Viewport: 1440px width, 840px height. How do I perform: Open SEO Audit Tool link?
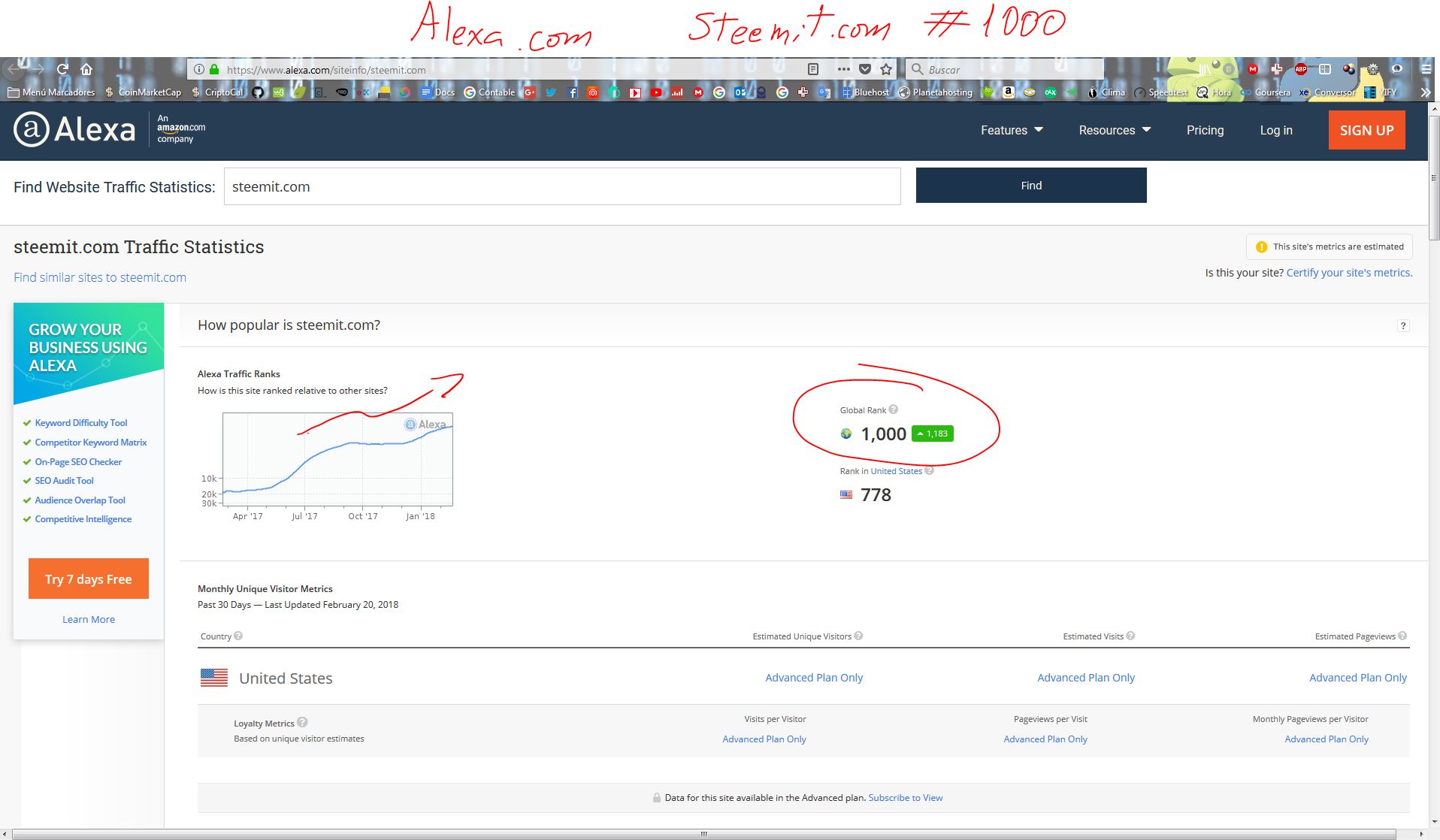(x=65, y=481)
